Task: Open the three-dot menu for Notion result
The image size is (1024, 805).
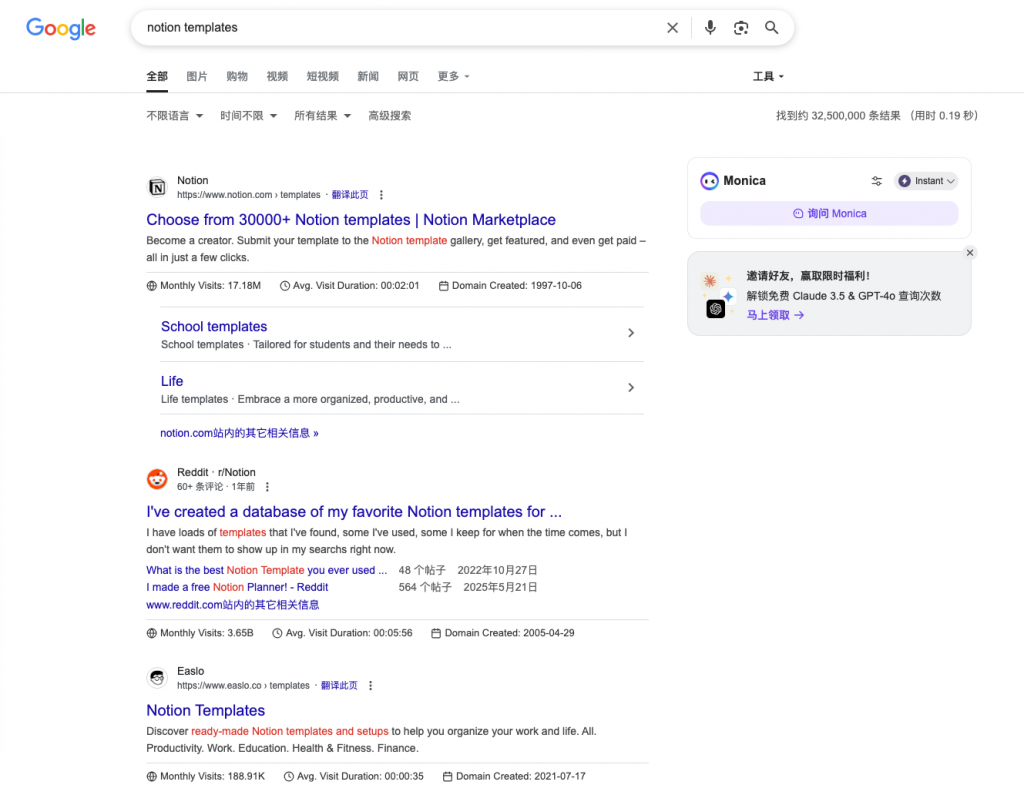Action: [381, 195]
